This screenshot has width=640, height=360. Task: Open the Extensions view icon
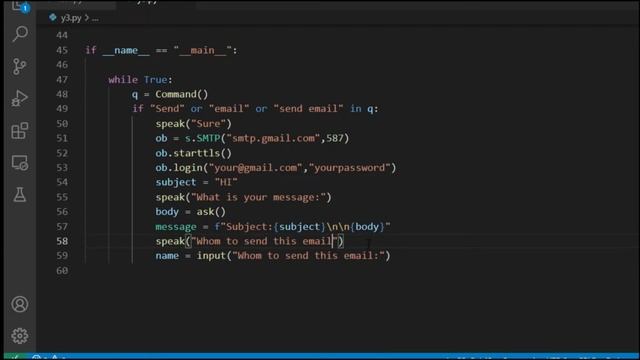pyautogui.click(x=20, y=131)
